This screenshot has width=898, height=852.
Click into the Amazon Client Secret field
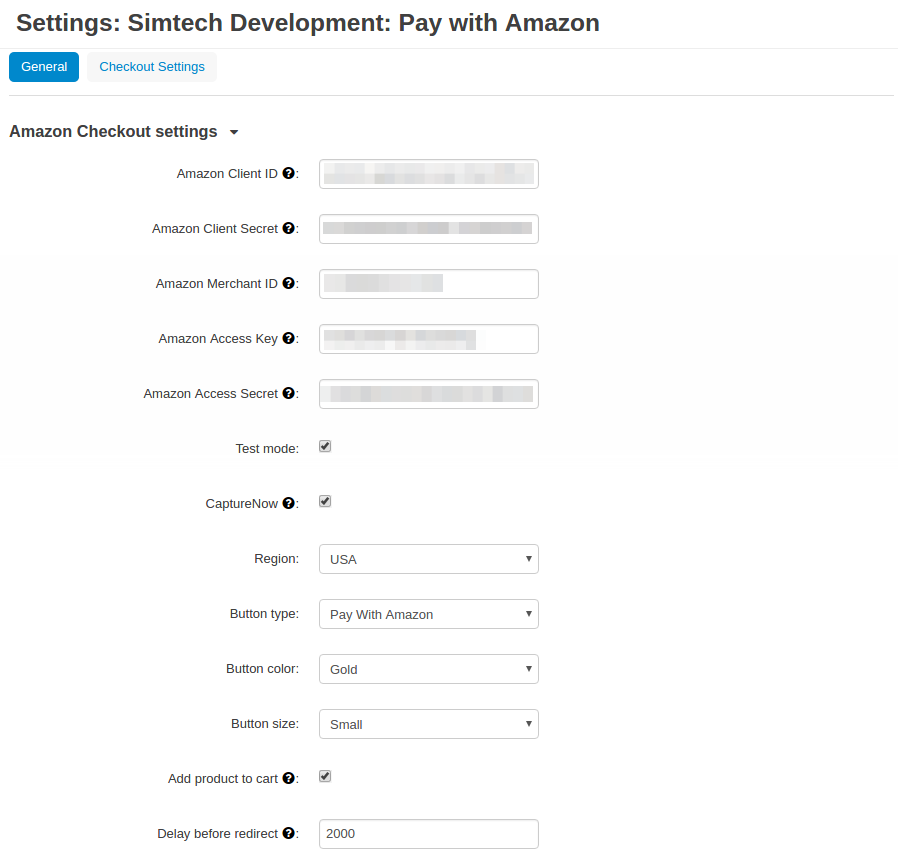coord(429,229)
